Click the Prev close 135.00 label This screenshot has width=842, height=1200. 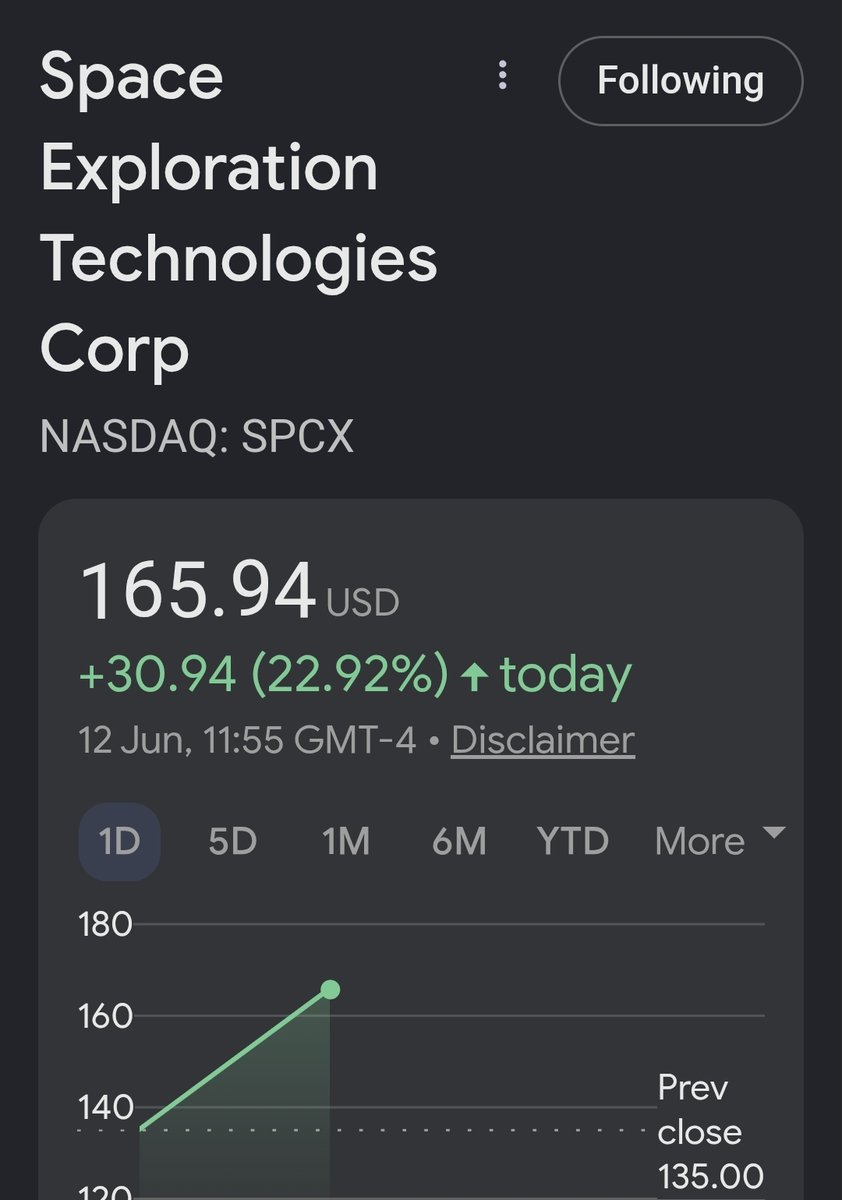pos(710,1132)
